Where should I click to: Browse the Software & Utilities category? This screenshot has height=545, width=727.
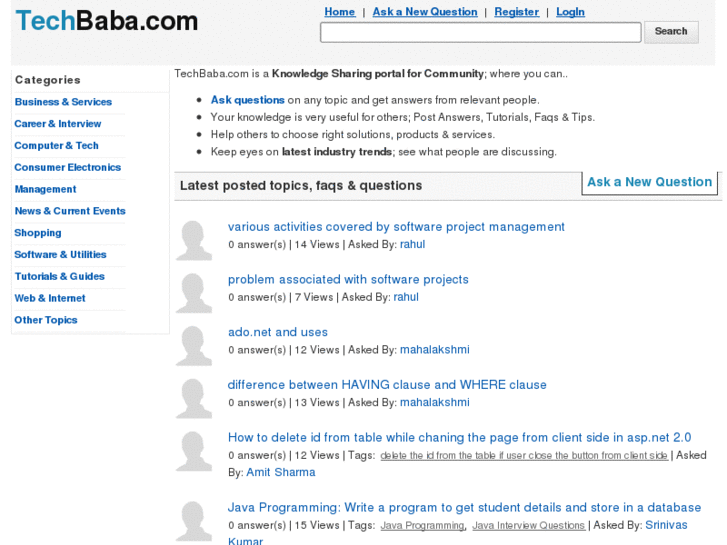tap(60, 255)
